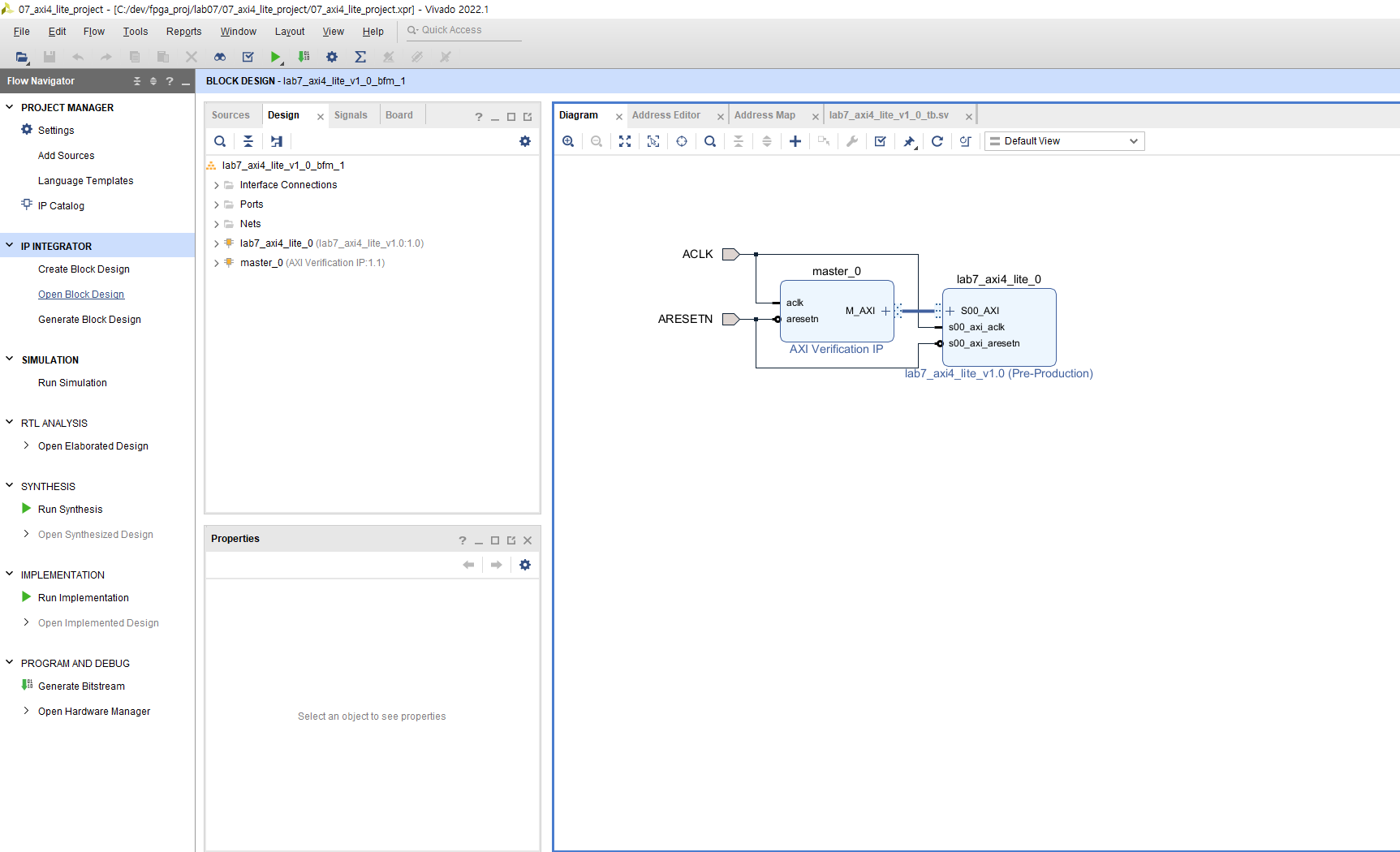Open the File menu
This screenshot has width=1400, height=852.
click(x=22, y=32)
